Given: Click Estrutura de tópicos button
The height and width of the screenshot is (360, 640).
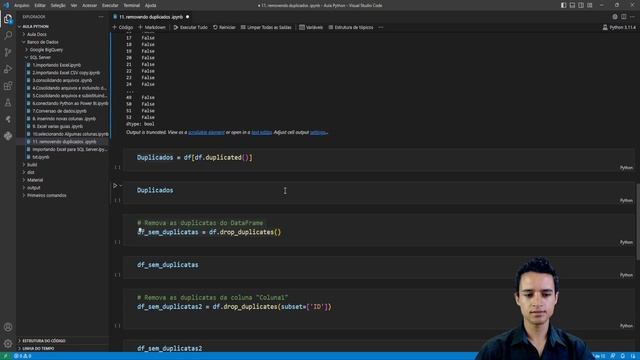Looking at the screenshot, I should click(x=351, y=27).
